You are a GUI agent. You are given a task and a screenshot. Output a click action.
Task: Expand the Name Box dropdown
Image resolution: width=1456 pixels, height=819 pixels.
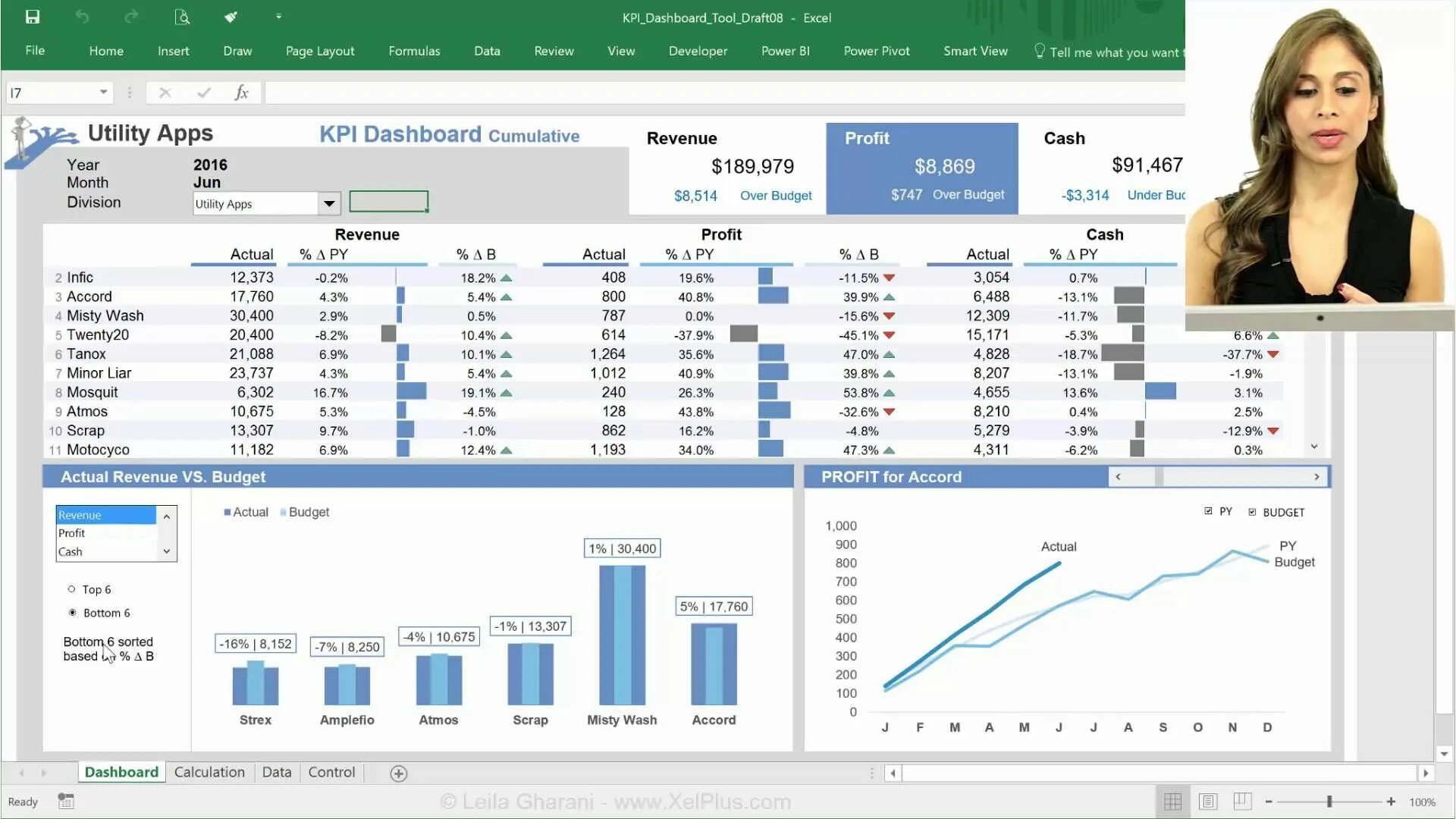103,93
